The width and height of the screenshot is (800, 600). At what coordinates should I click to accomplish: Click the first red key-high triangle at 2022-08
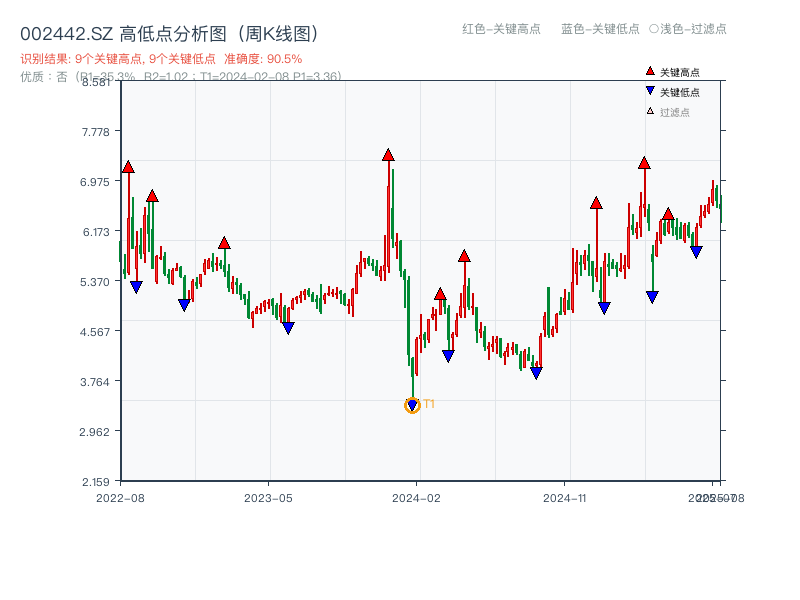pos(128,167)
